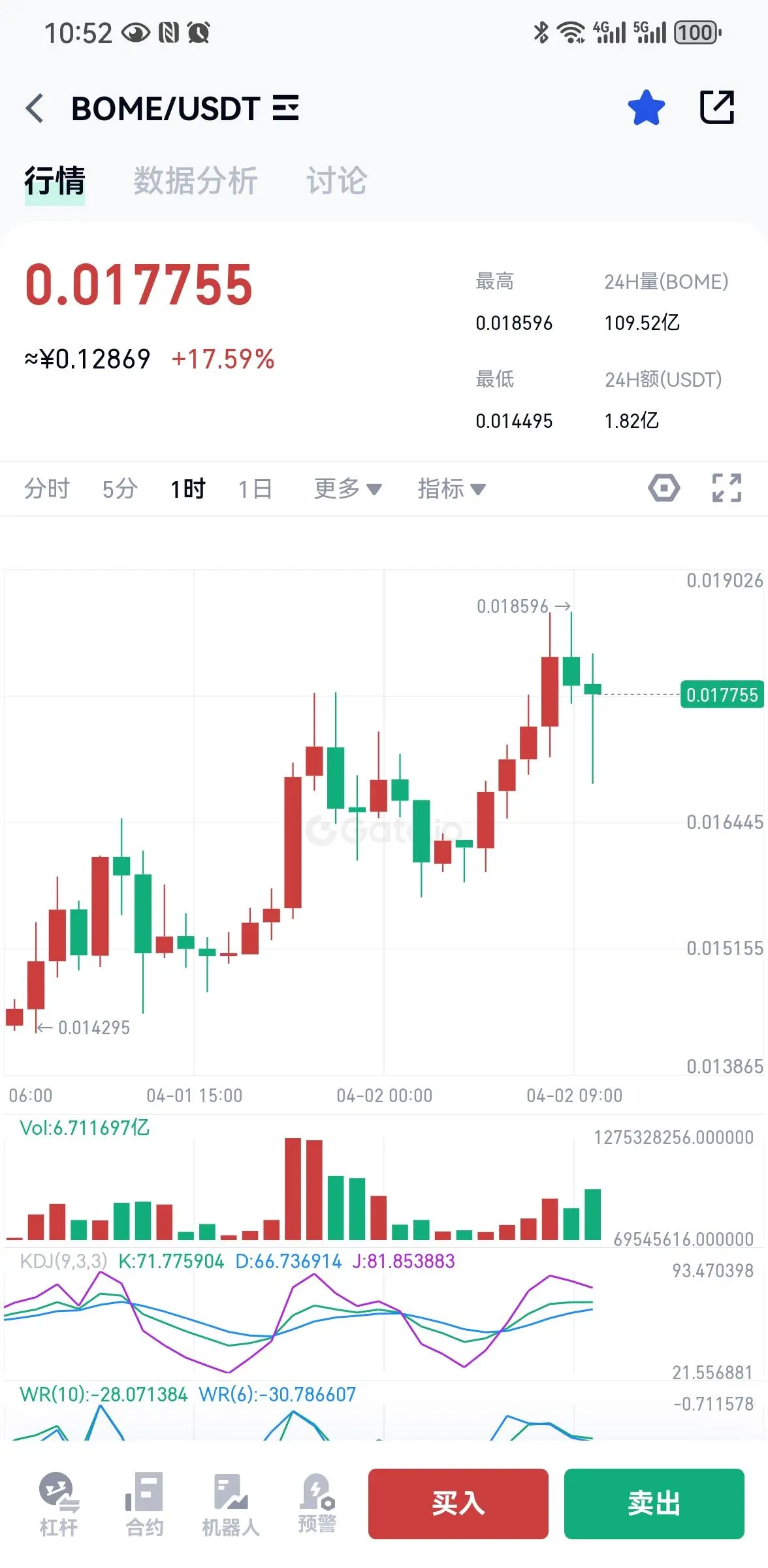Image resolution: width=768 pixels, height=1568 pixels.
Task: Open chart settings hexagon icon
Action: 664,488
